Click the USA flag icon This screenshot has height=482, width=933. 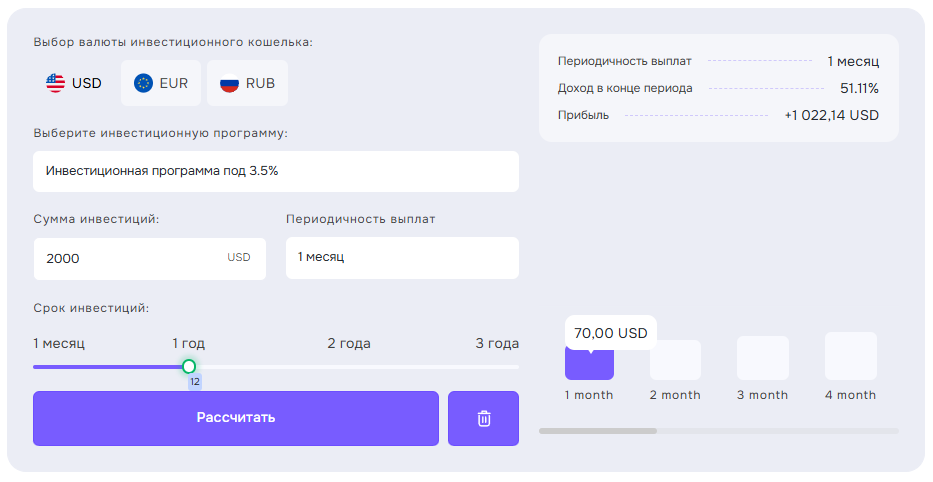pos(56,83)
